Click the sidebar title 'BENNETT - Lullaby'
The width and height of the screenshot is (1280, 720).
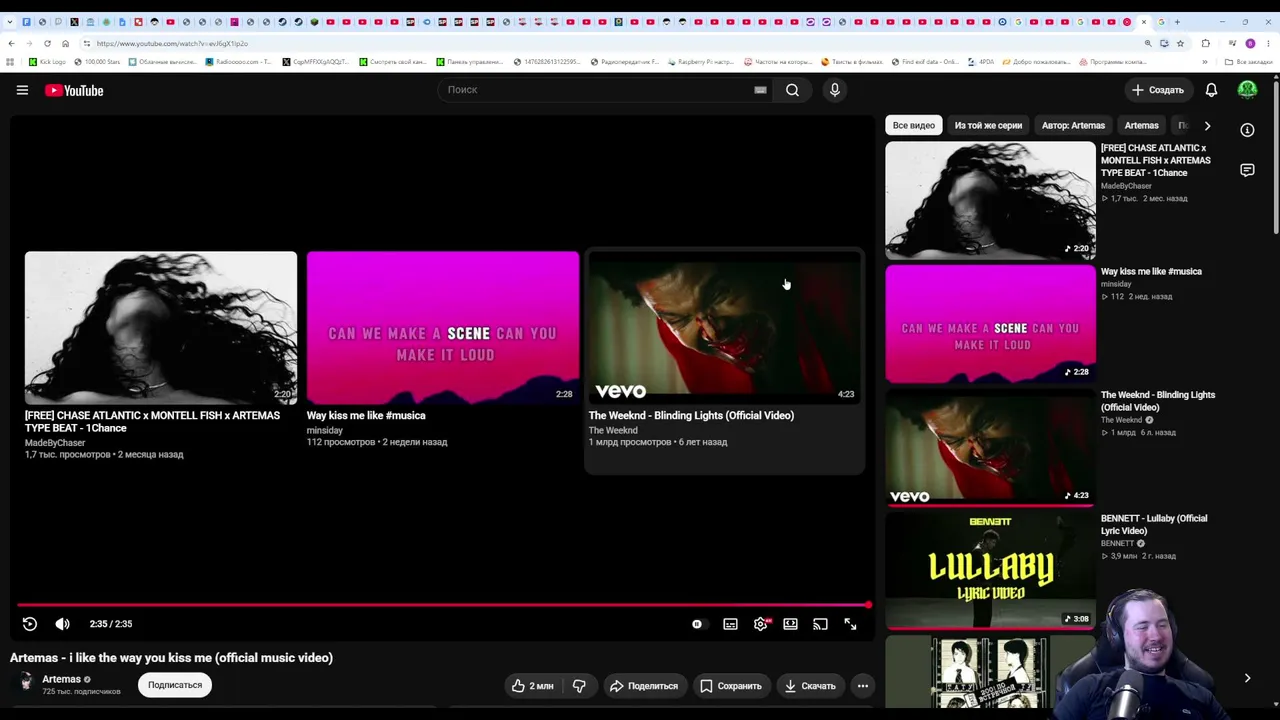point(1154,524)
